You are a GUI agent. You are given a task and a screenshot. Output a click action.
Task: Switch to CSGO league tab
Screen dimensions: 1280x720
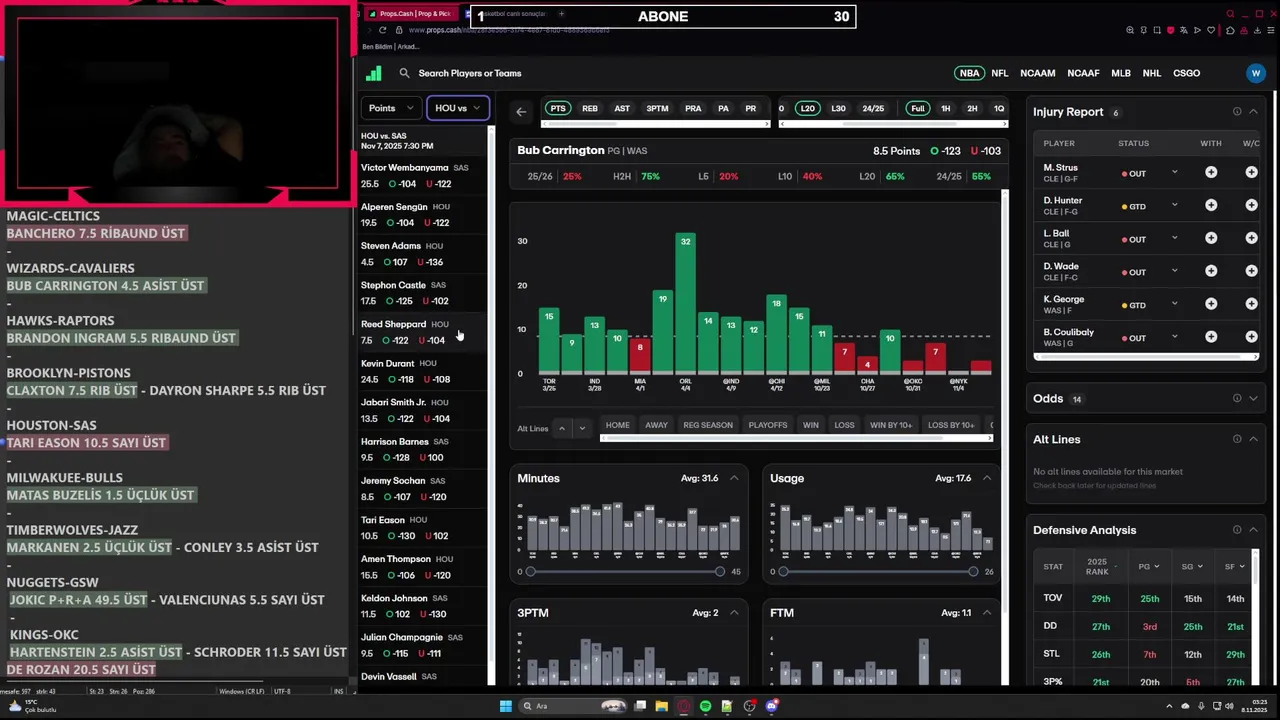coord(1187,73)
